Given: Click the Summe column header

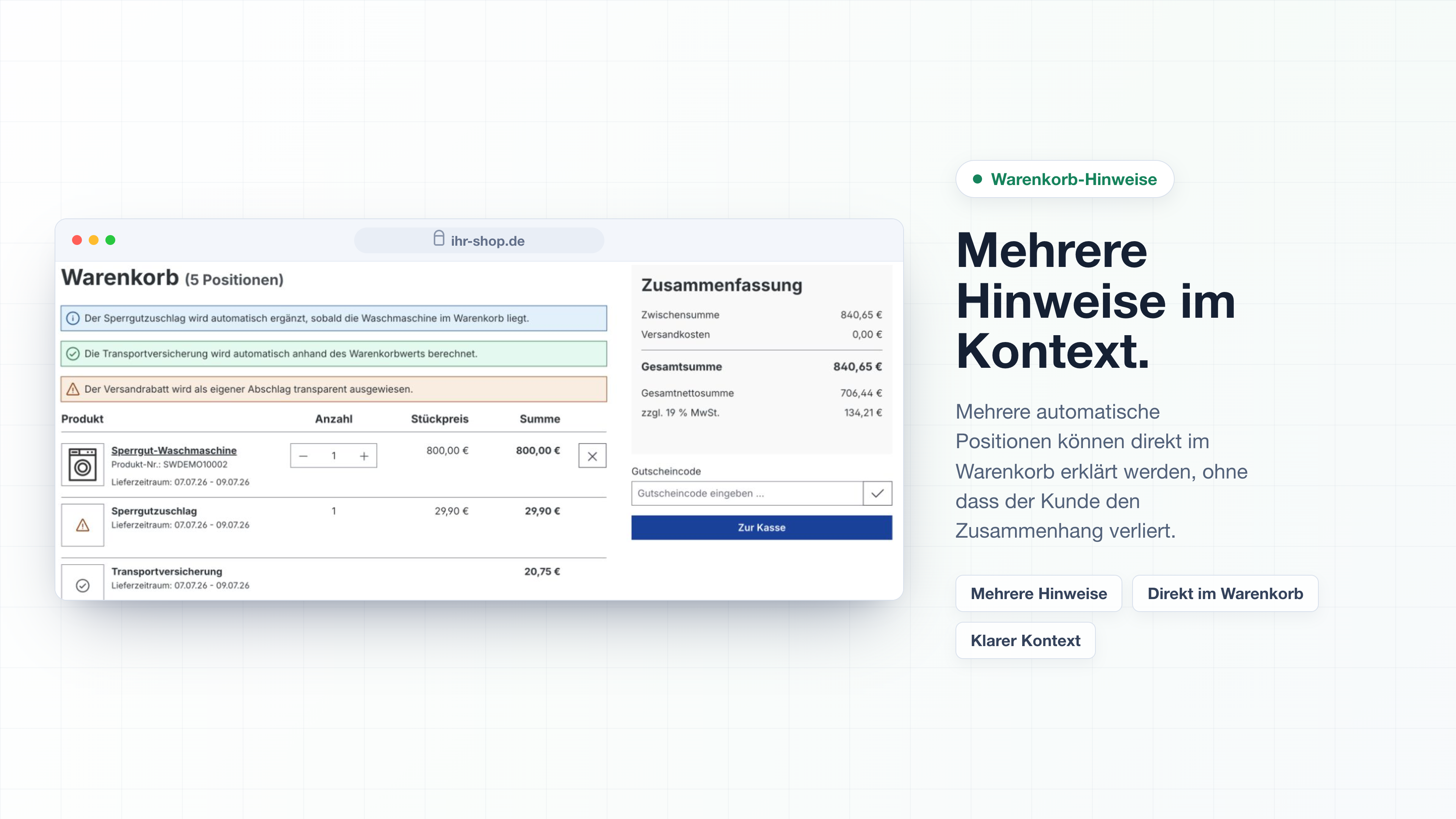Looking at the screenshot, I should click(x=540, y=419).
